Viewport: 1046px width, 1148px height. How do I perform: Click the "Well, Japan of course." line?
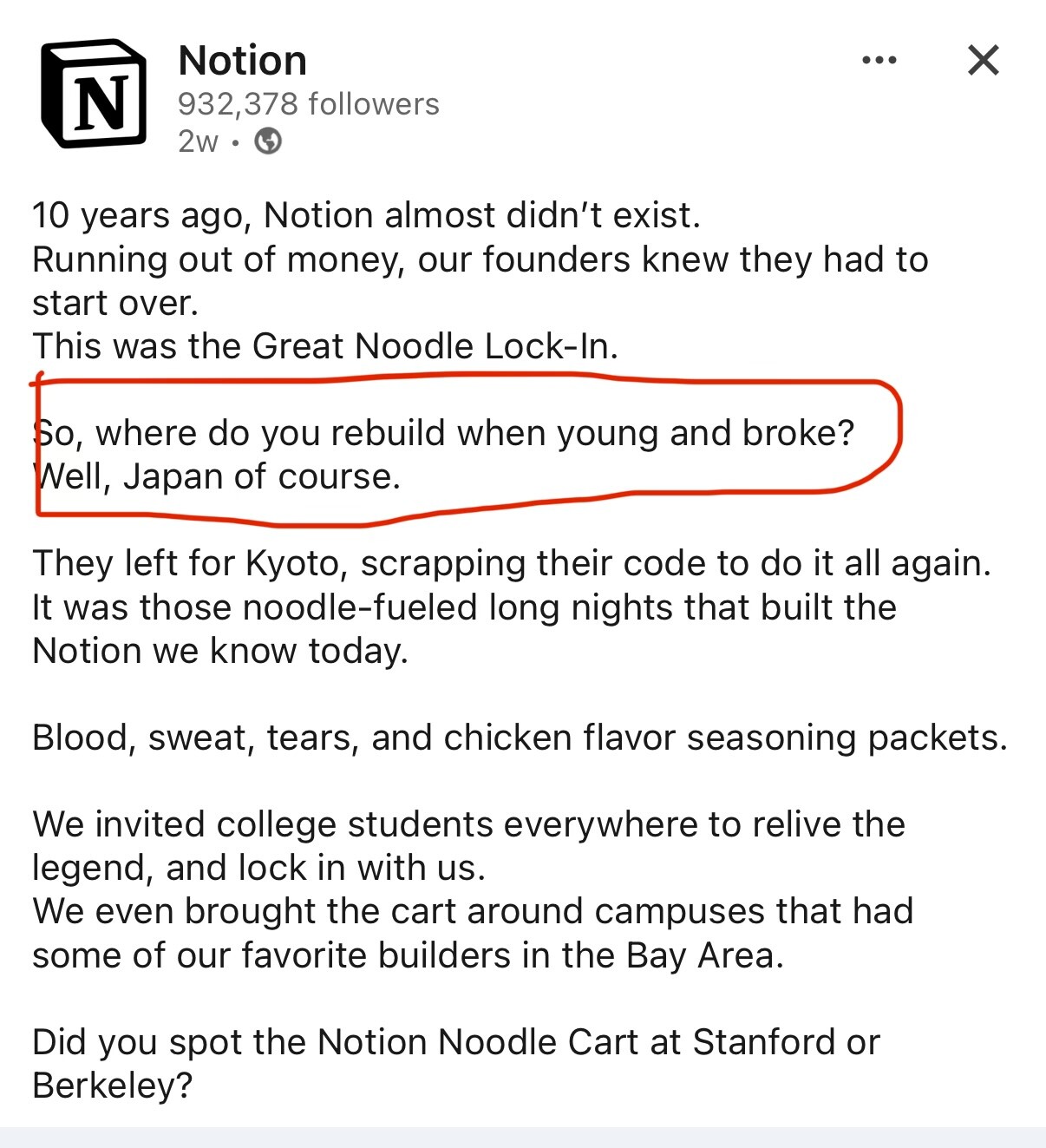click(217, 476)
